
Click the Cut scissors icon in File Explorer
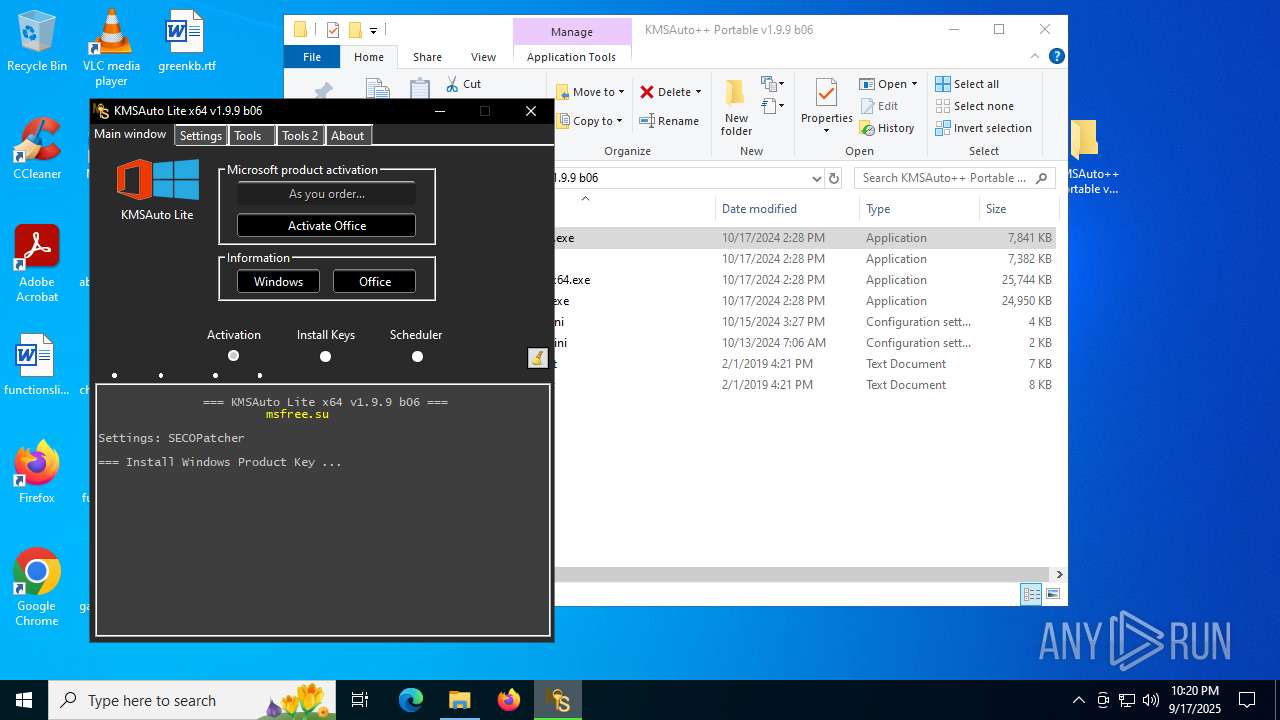[452, 84]
